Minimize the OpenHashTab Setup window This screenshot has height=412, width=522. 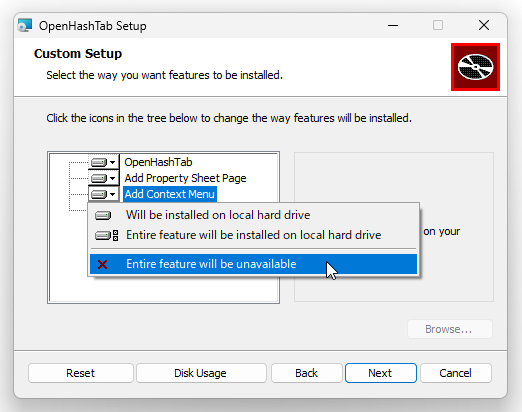[x=393, y=25]
